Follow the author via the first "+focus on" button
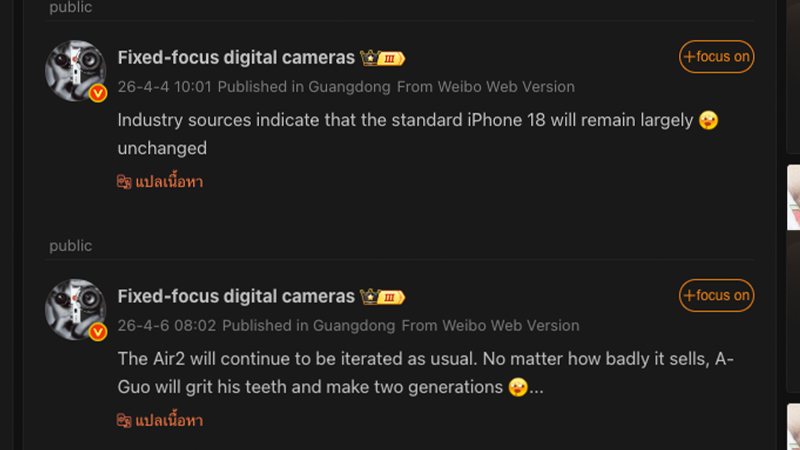The width and height of the screenshot is (800, 450). point(716,57)
